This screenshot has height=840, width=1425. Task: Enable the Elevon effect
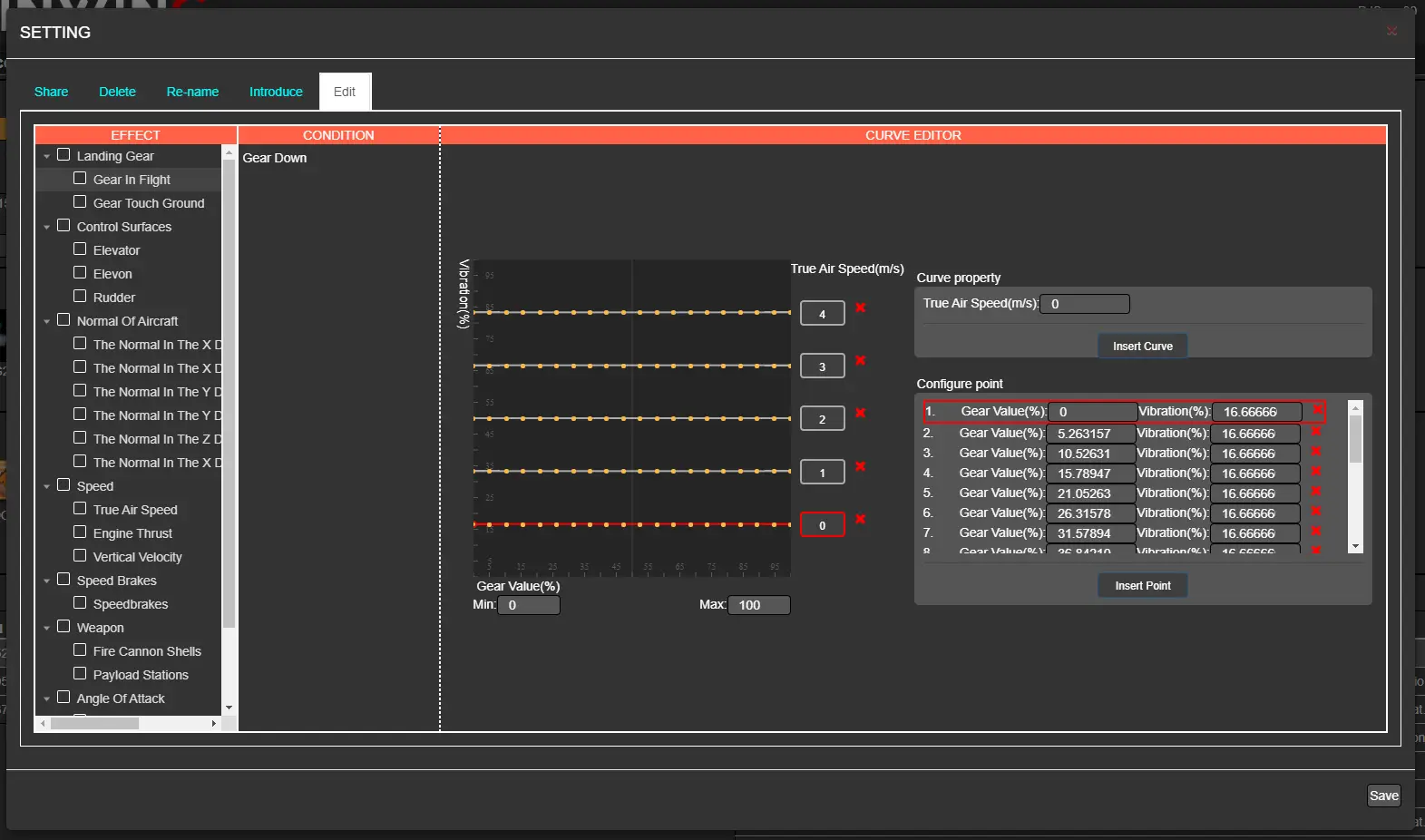[80, 273]
